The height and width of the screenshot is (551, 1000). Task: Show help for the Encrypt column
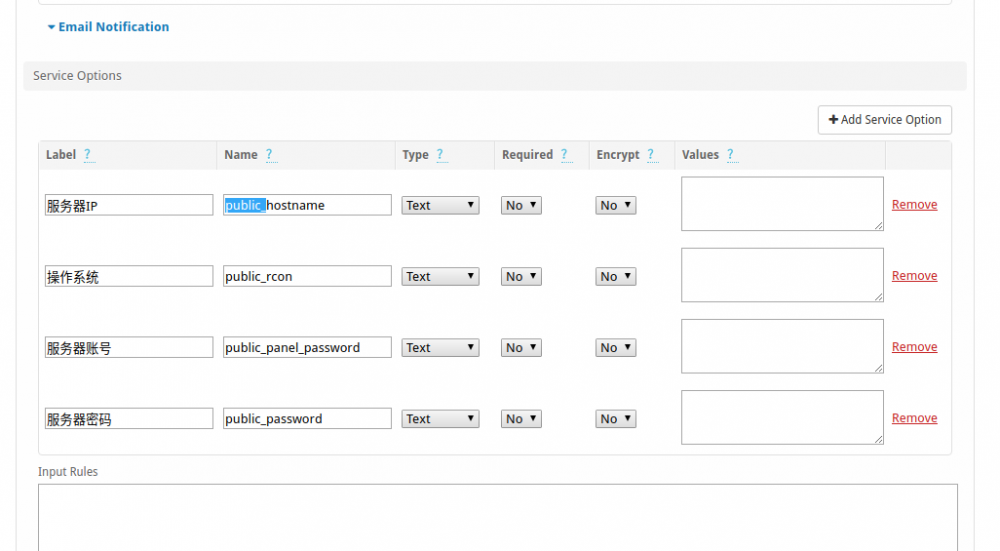click(651, 154)
